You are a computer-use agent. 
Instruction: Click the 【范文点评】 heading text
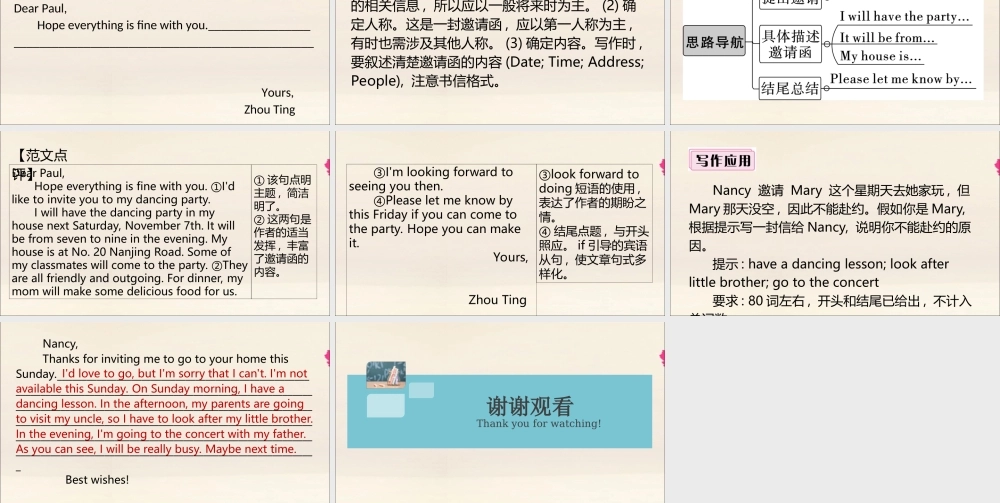[x=40, y=163]
